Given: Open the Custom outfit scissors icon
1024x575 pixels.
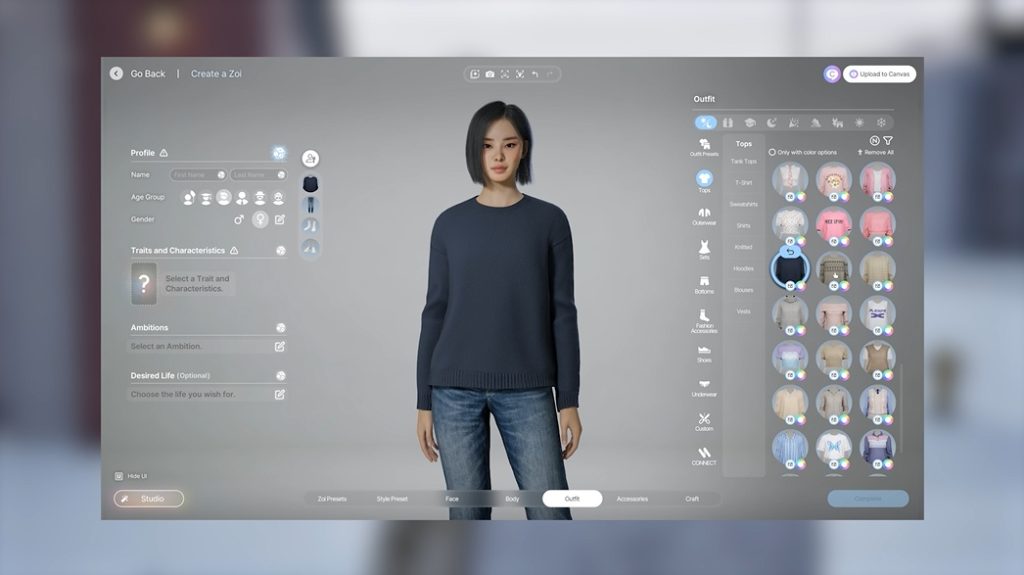Looking at the screenshot, I should 704,421.
